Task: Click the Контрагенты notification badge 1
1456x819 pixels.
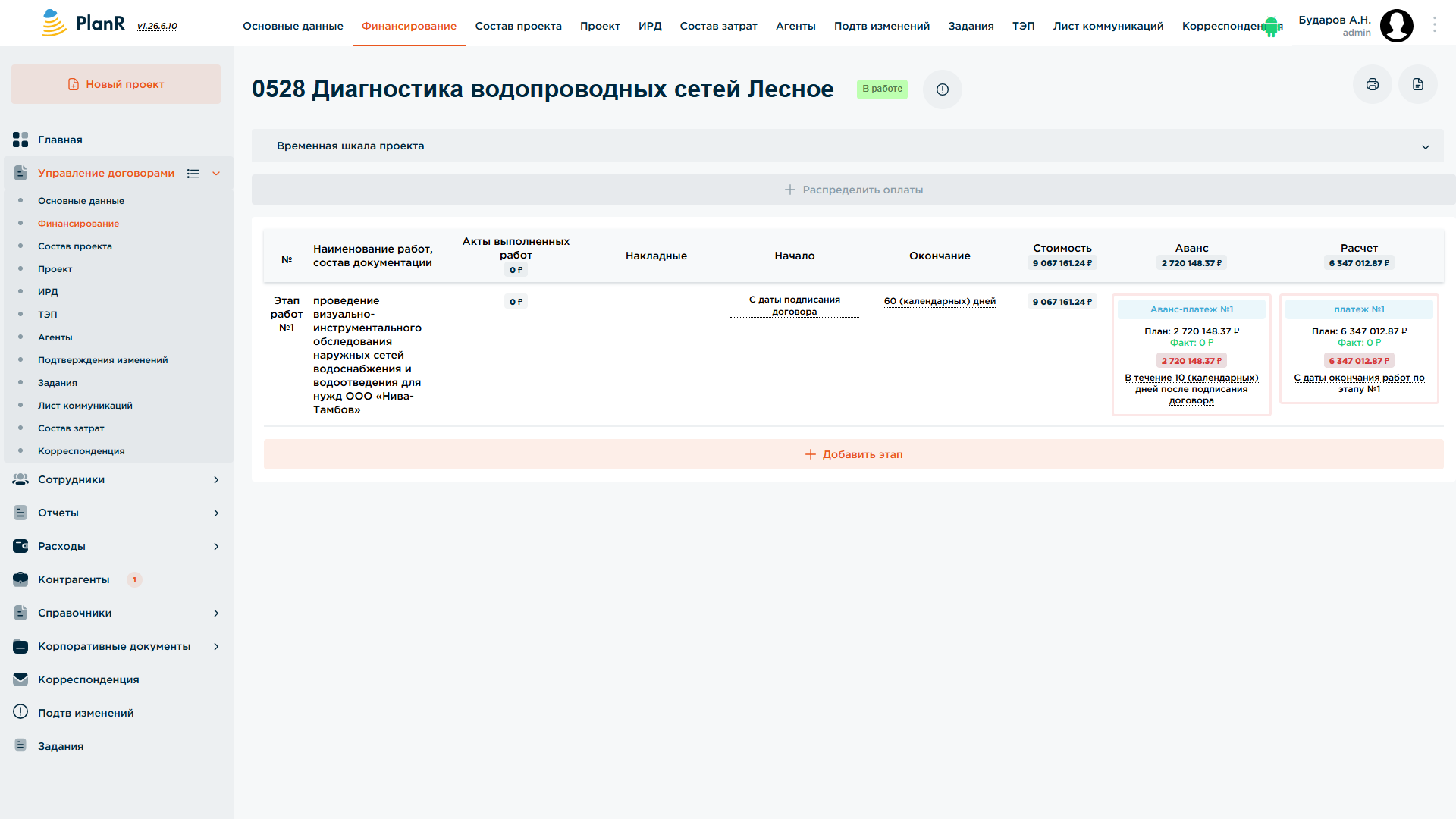Action: (x=134, y=579)
